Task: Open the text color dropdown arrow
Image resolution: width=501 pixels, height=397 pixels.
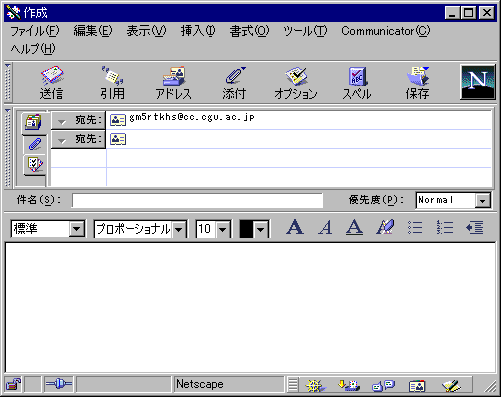Action: coord(261,229)
